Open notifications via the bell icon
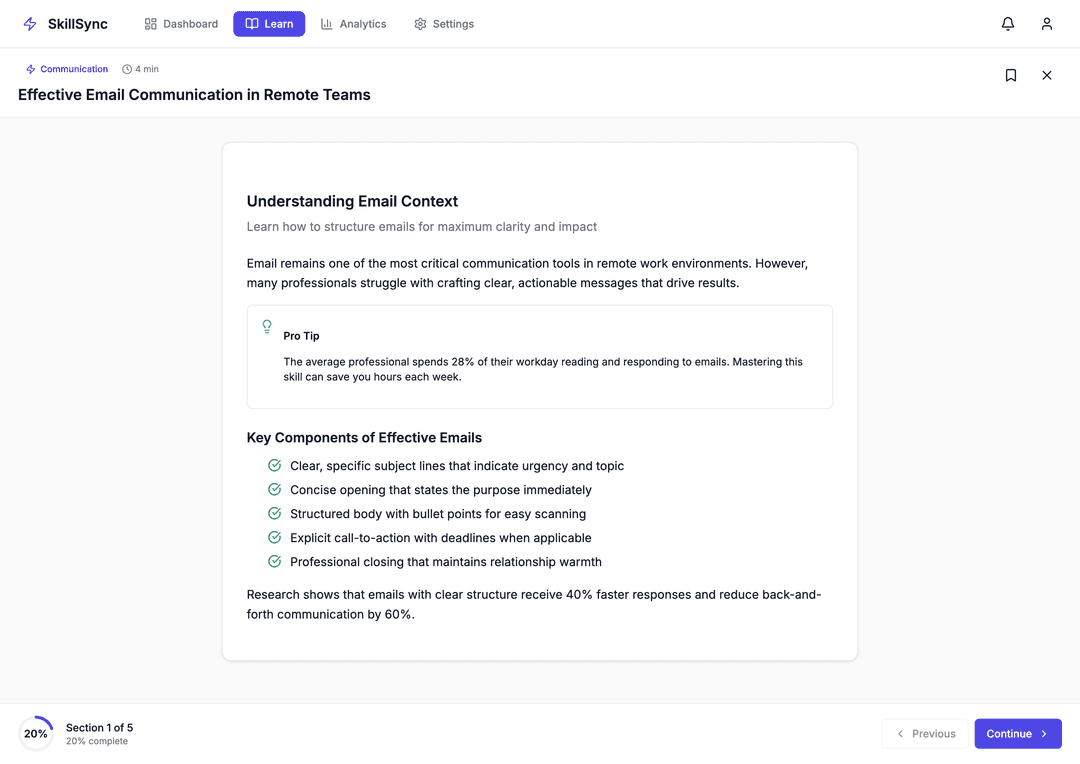Viewport: 1080px width, 764px height. (1007, 23)
